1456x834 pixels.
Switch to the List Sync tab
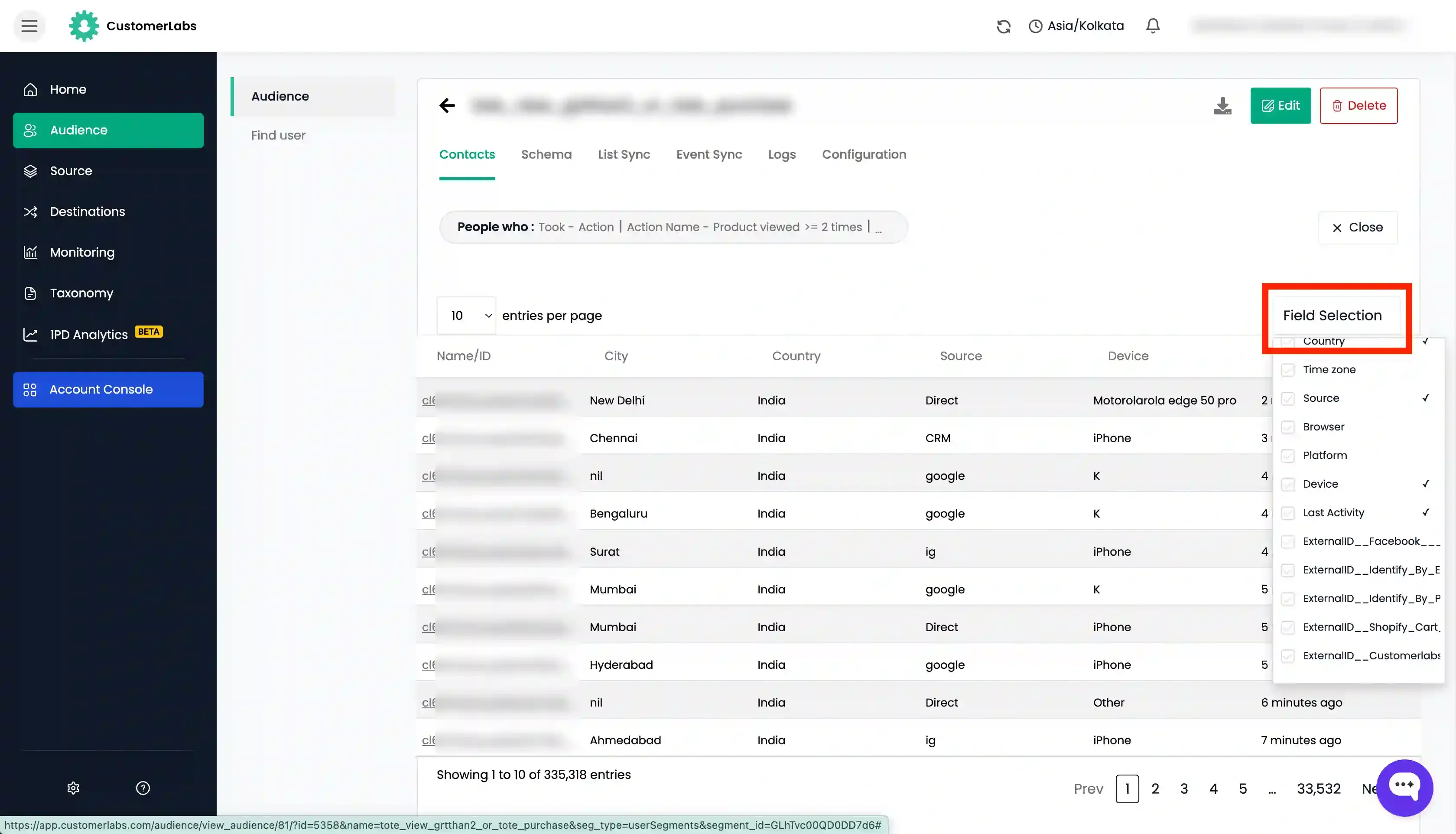click(x=624, y=155)
